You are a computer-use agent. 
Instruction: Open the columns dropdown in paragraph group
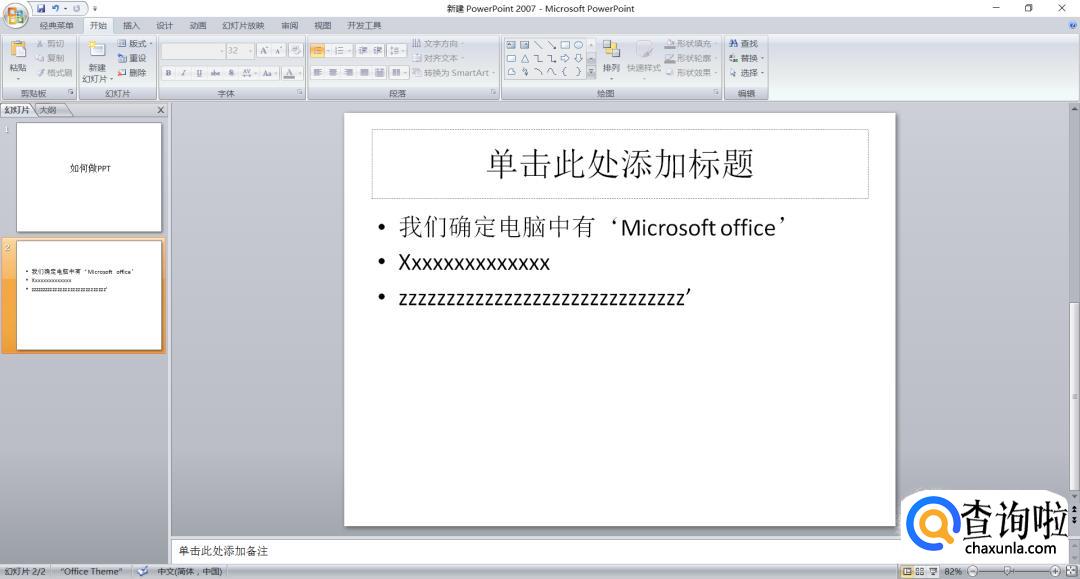click(x=399, y=72)
